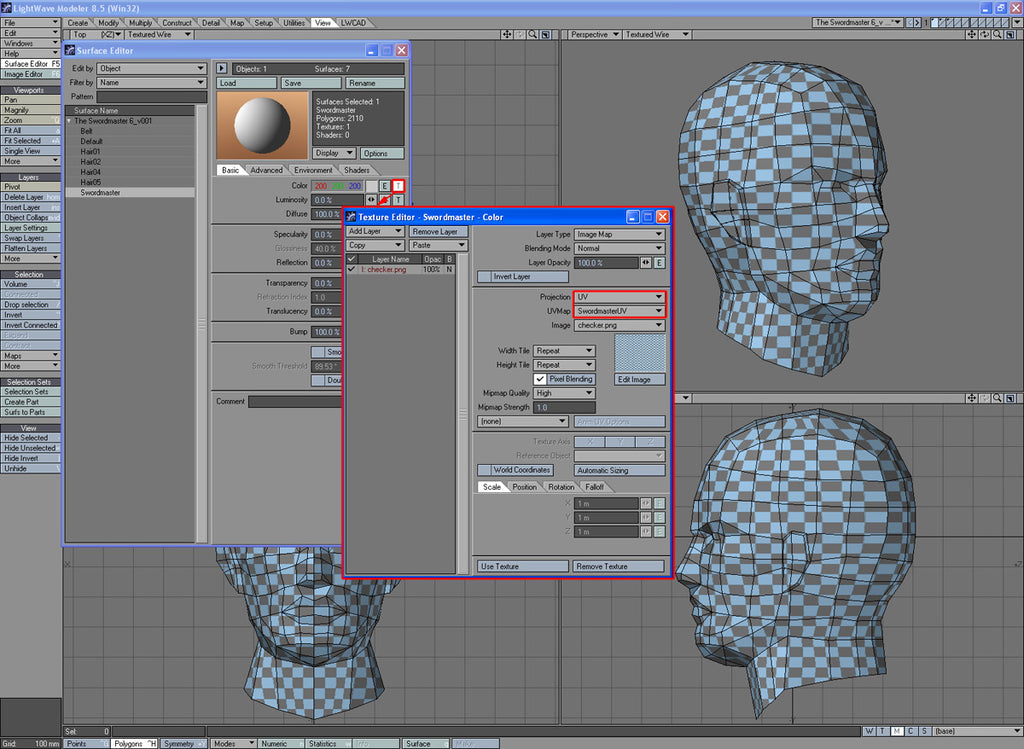
Task: Toggle the checker.png layer enable checkmark
Action: pos(351,269)
